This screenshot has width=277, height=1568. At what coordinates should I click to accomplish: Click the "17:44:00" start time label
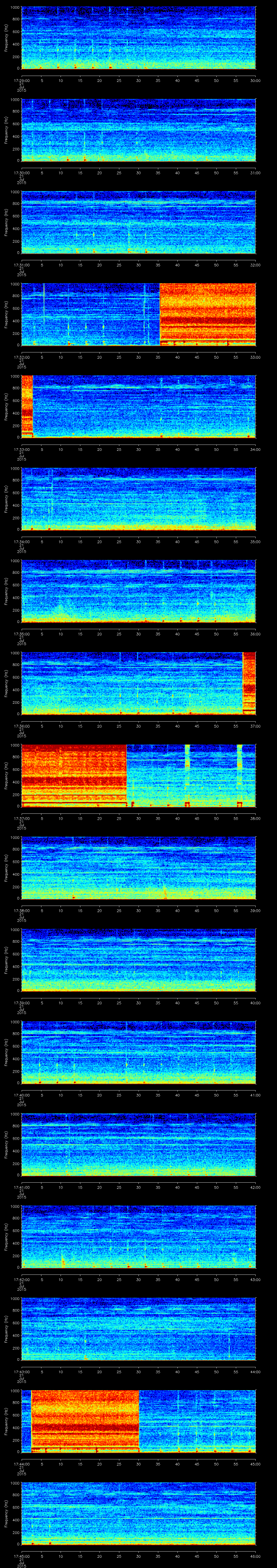click(21, 1464)
